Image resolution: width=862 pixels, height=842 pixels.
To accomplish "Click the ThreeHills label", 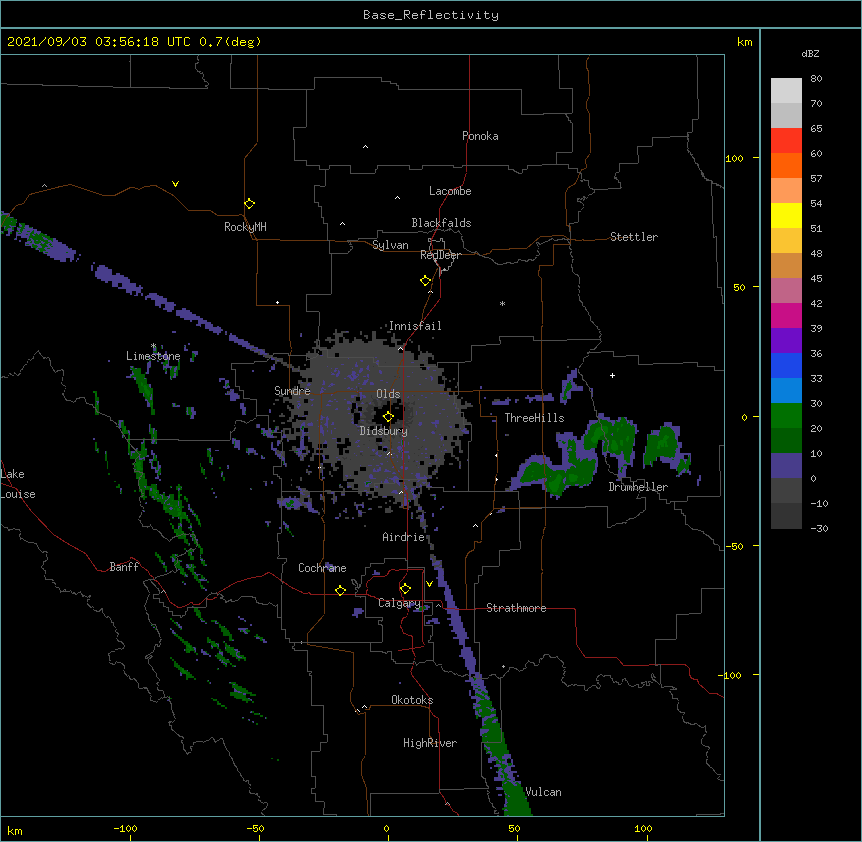I will (x=534, y=418).
